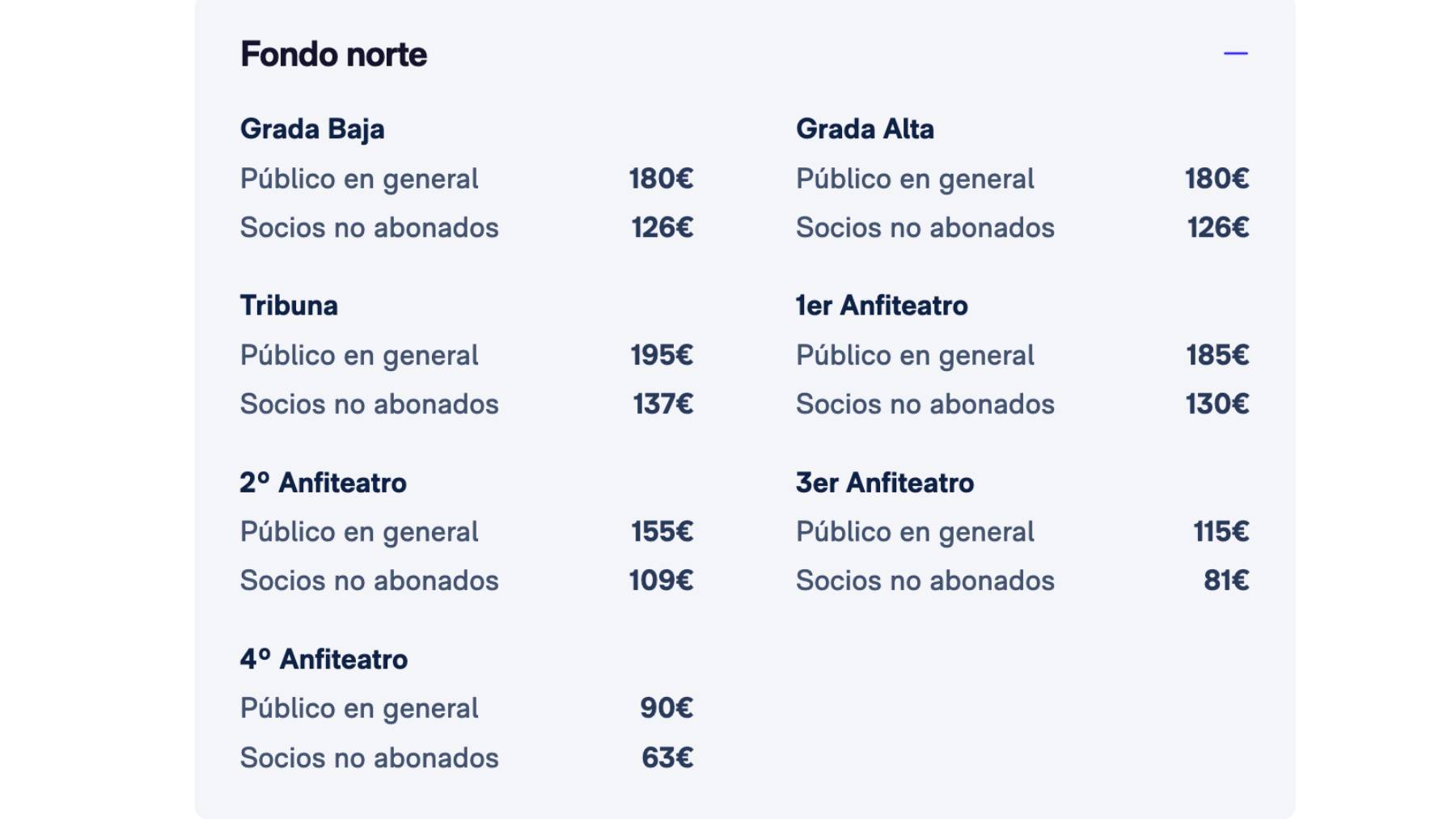This screenshot has height=819, width=1456.
Task: Click the 3er Anfiteatro heading
Action: click(884, 482)
